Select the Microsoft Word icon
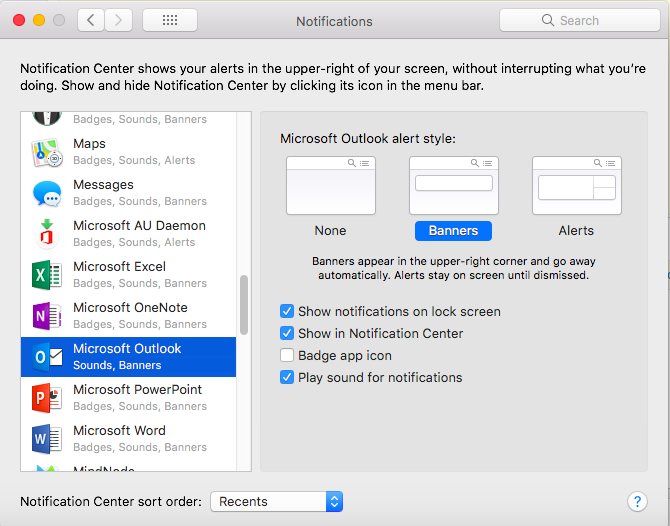 click(46, 439)
